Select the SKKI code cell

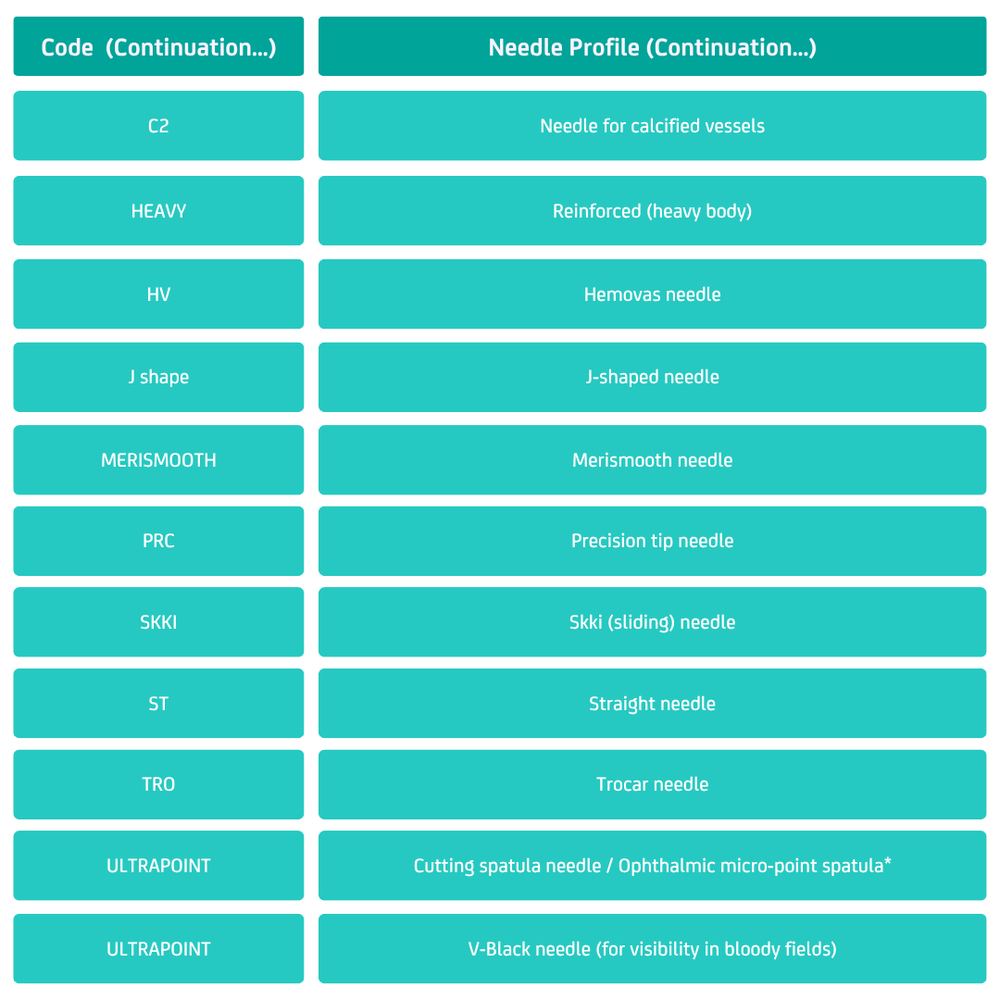[x=158, y=622]
